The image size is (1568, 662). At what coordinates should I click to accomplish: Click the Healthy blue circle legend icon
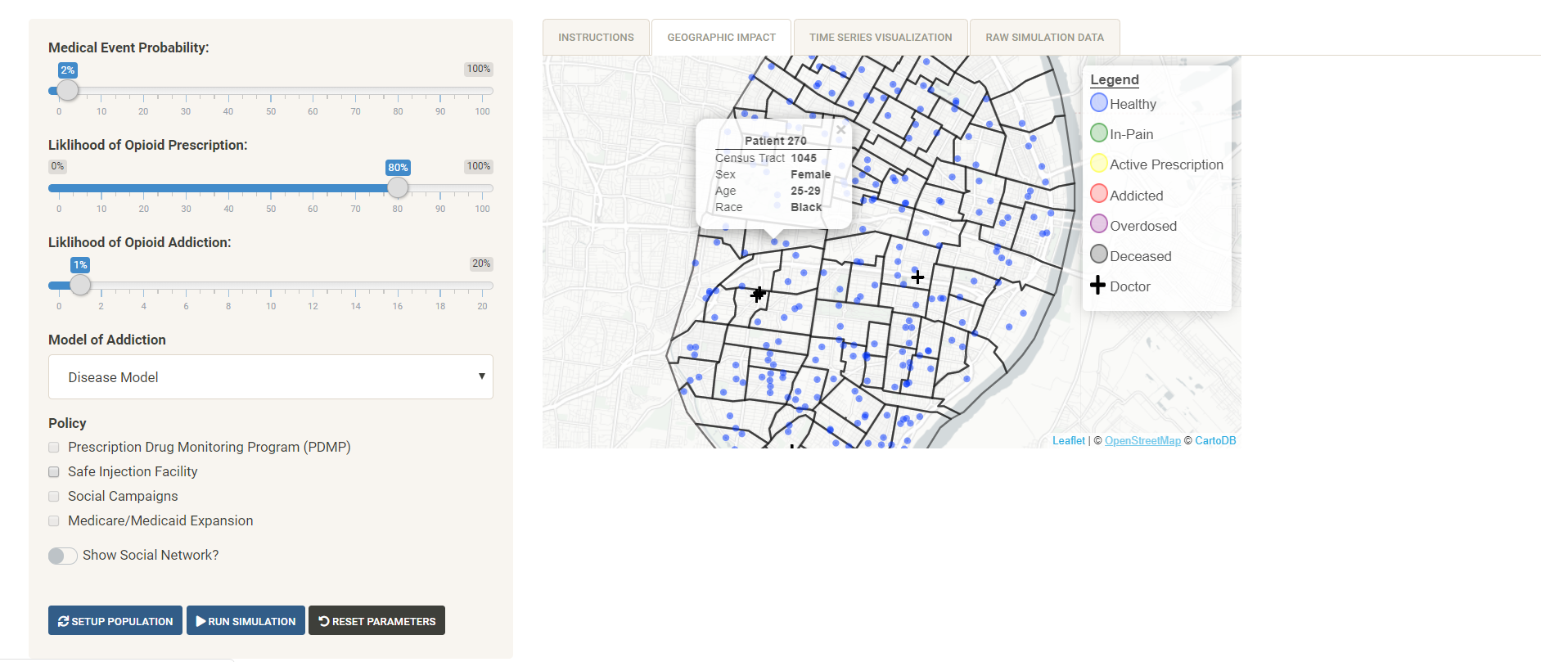(1099, 103)
